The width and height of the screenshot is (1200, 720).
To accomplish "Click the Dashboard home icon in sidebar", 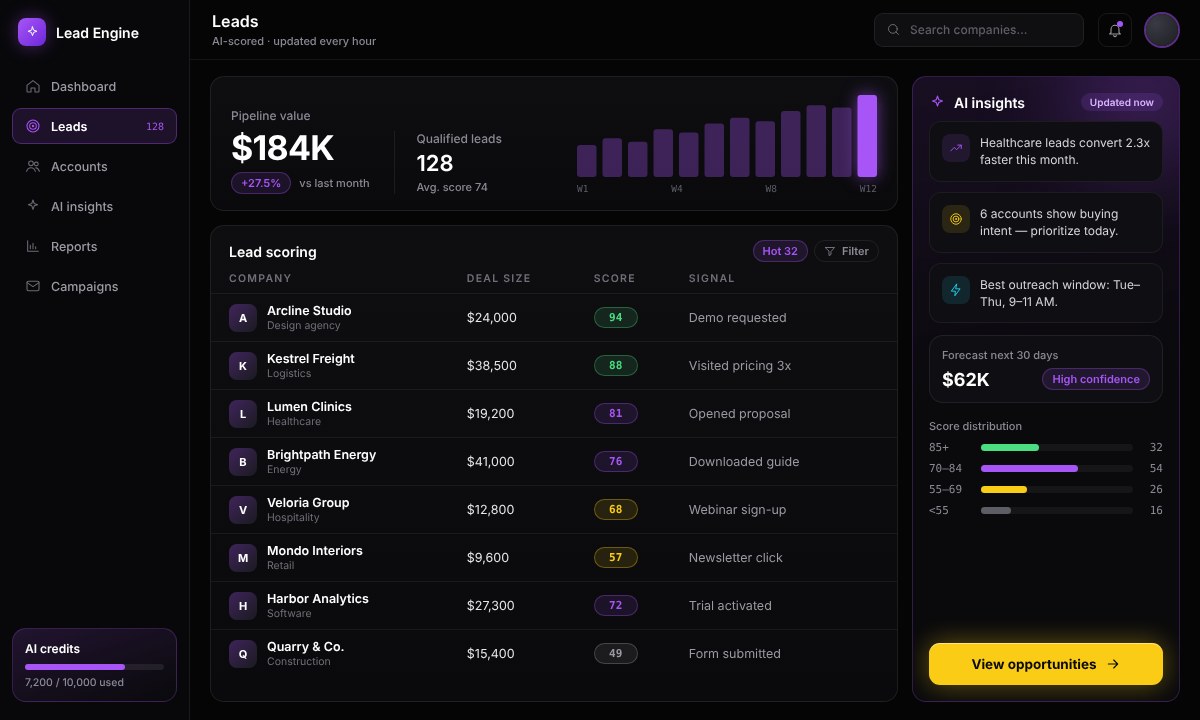I will (x=33, y=87).
